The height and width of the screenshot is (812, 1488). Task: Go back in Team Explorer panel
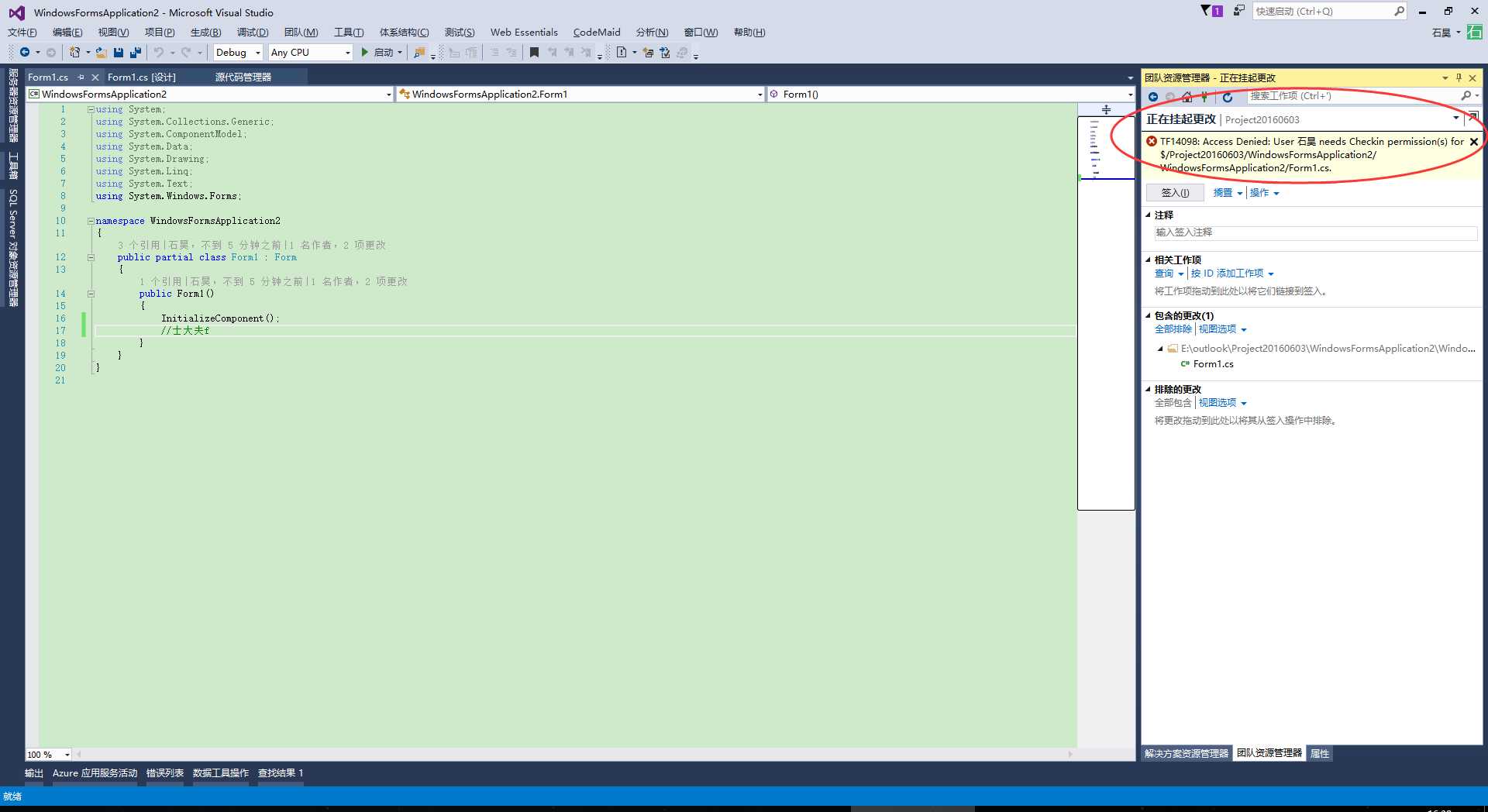1153,97
